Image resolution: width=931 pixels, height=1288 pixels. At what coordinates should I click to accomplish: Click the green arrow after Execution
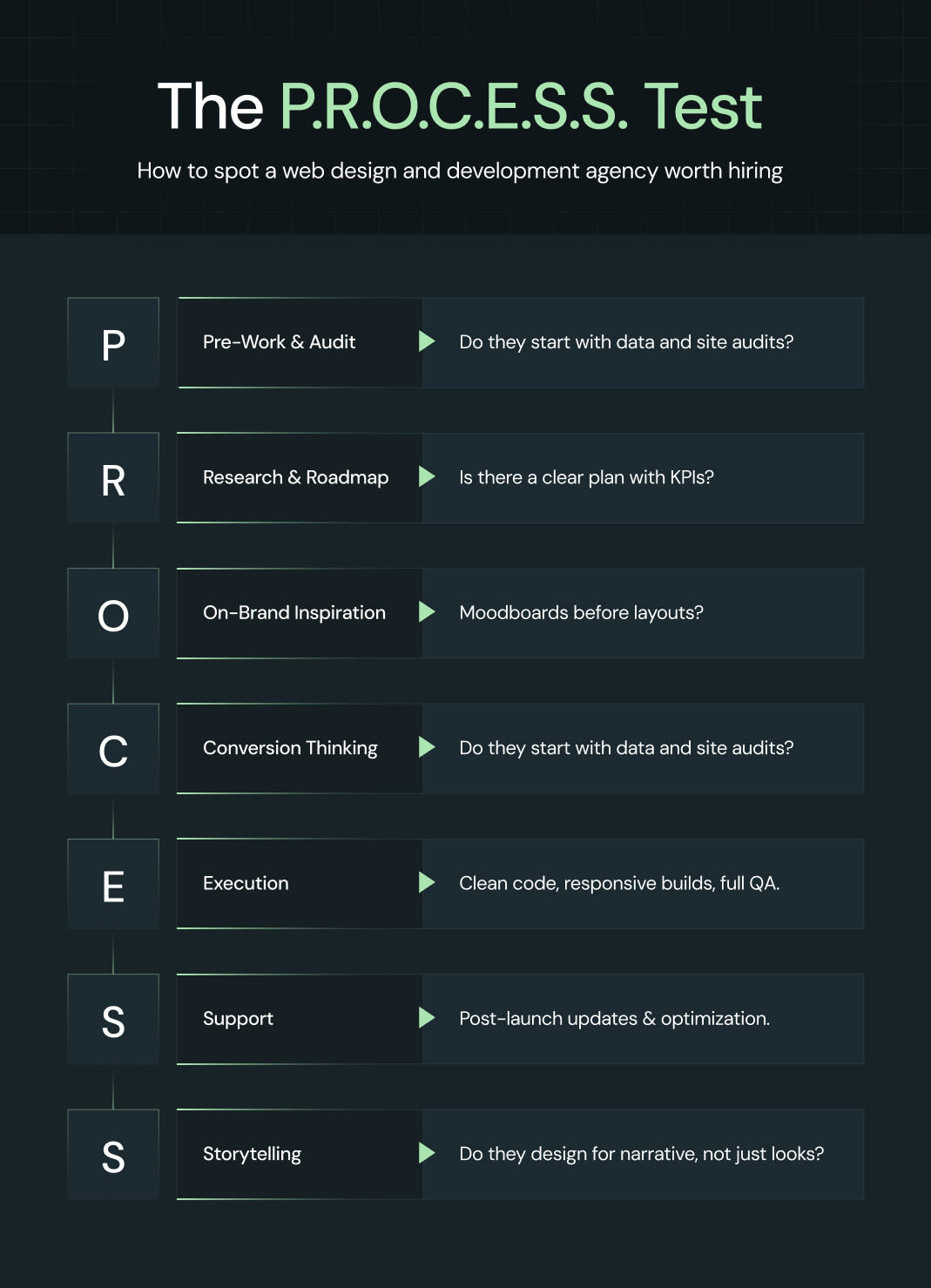tap(427, 882)
